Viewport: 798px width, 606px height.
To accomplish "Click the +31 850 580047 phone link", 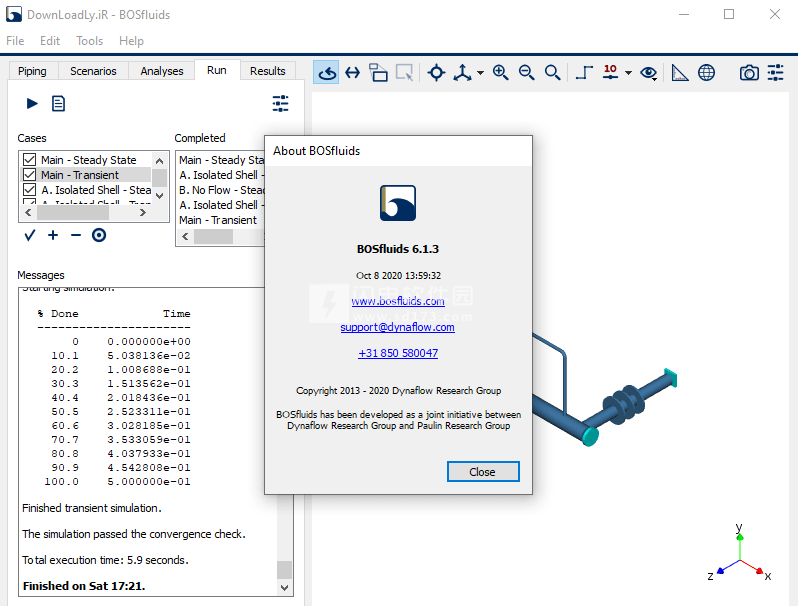I will [398, 353].
